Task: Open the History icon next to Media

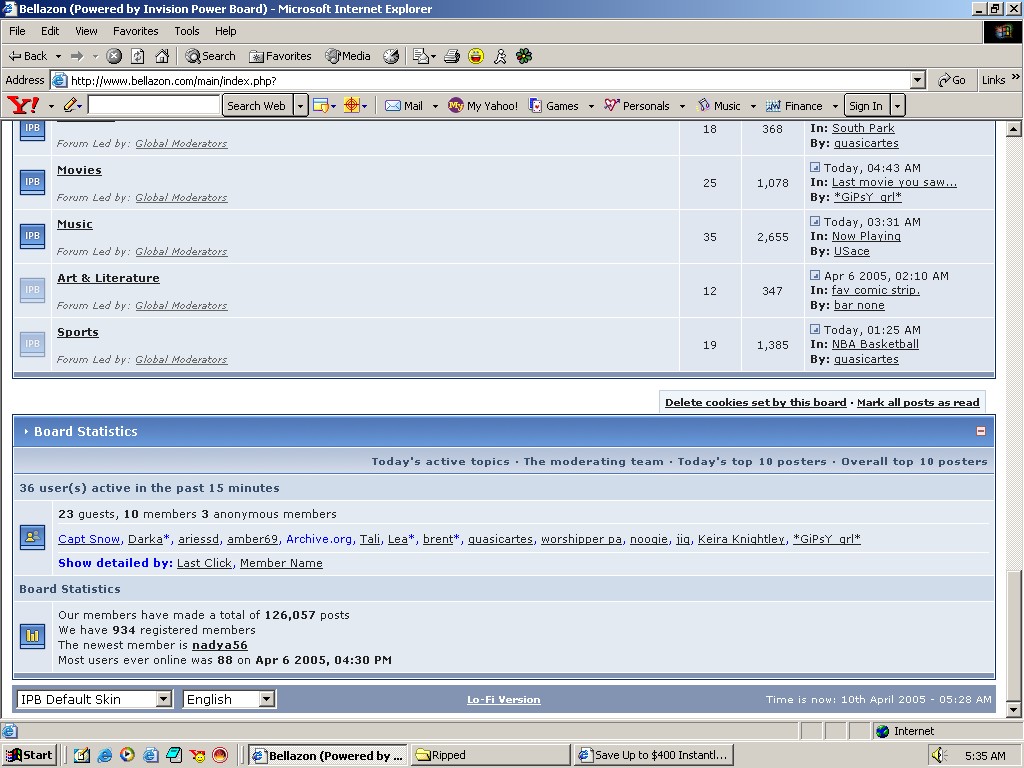Action: [391, 56]
